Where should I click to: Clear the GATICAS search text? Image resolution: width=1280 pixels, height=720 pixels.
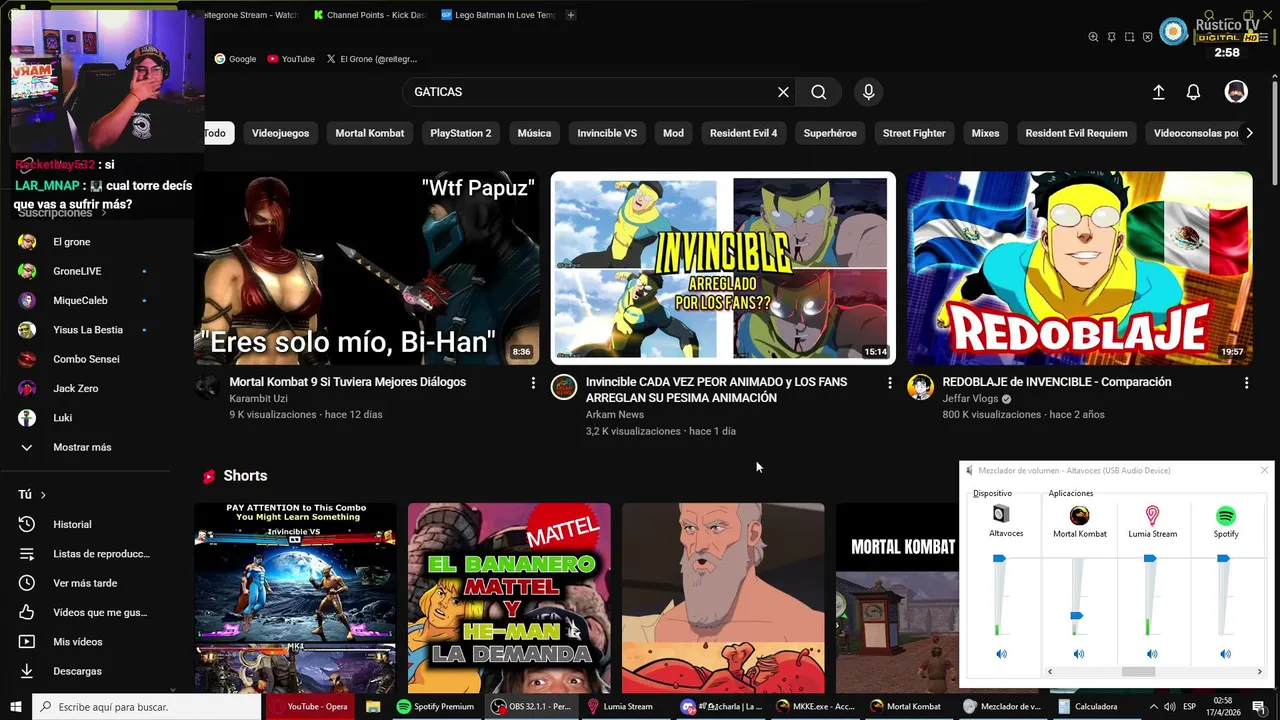783,92
